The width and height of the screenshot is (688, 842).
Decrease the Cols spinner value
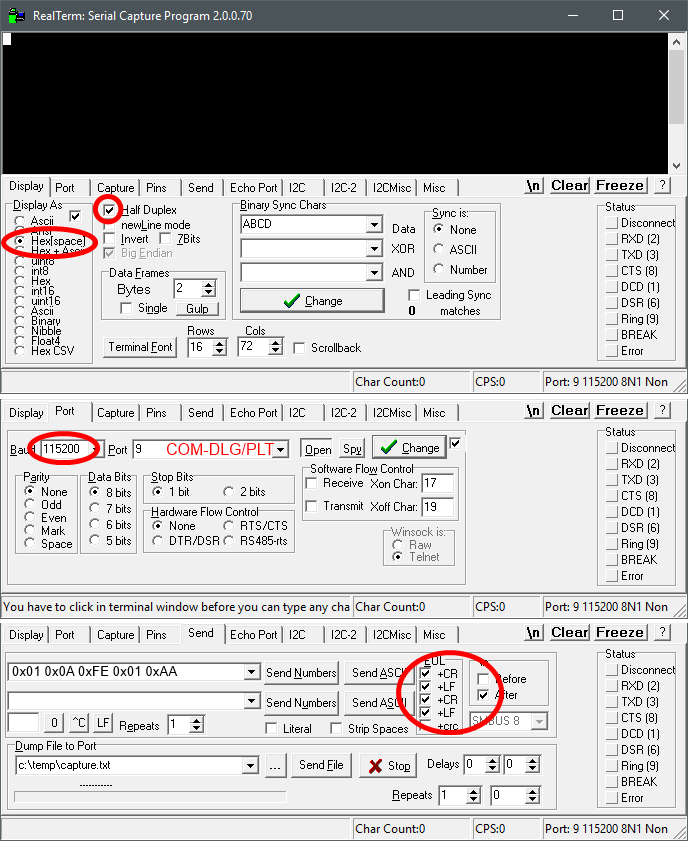coord(276,352)
